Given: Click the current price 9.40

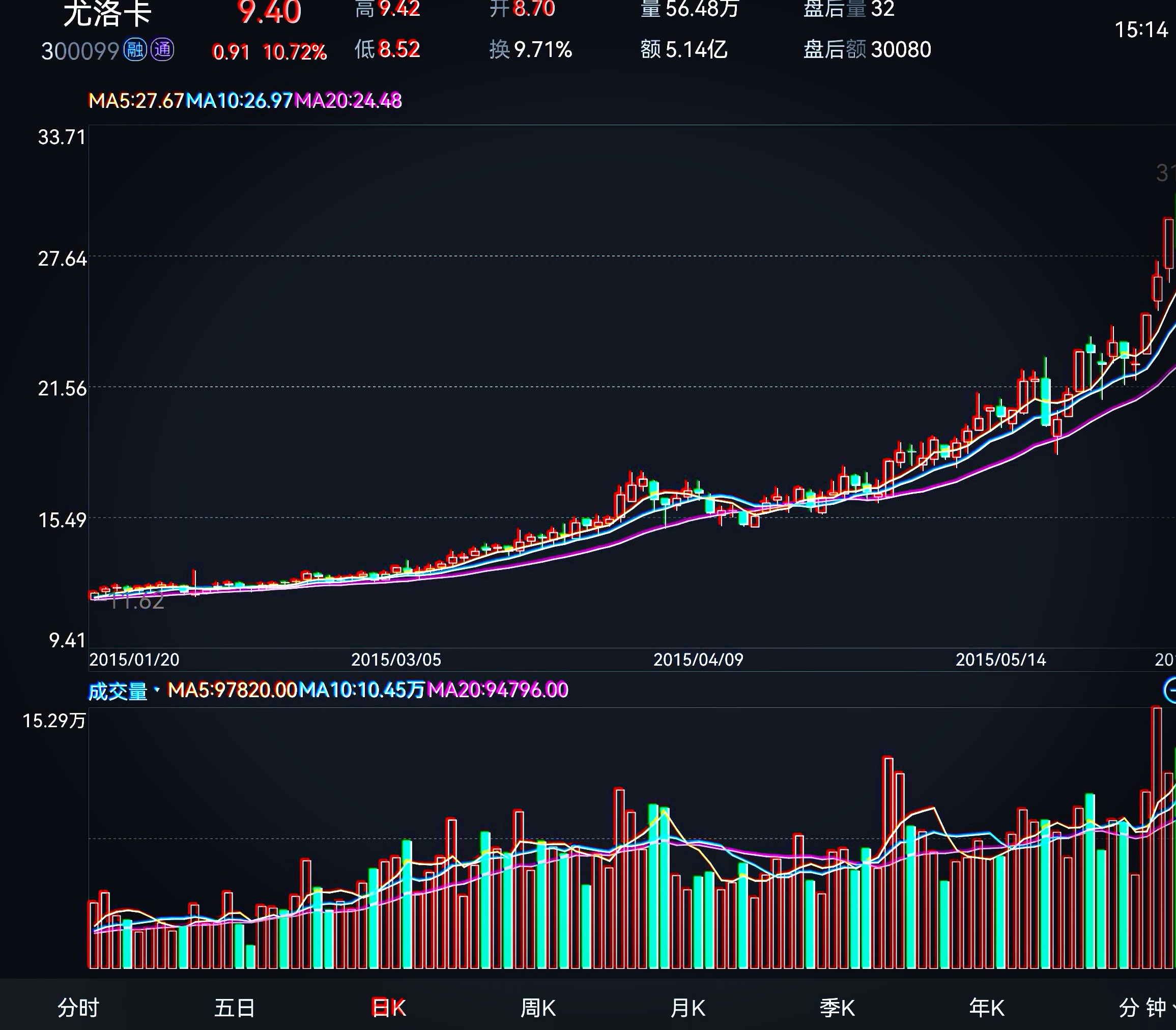Looking at the screenshot, I should click(269, 12).
